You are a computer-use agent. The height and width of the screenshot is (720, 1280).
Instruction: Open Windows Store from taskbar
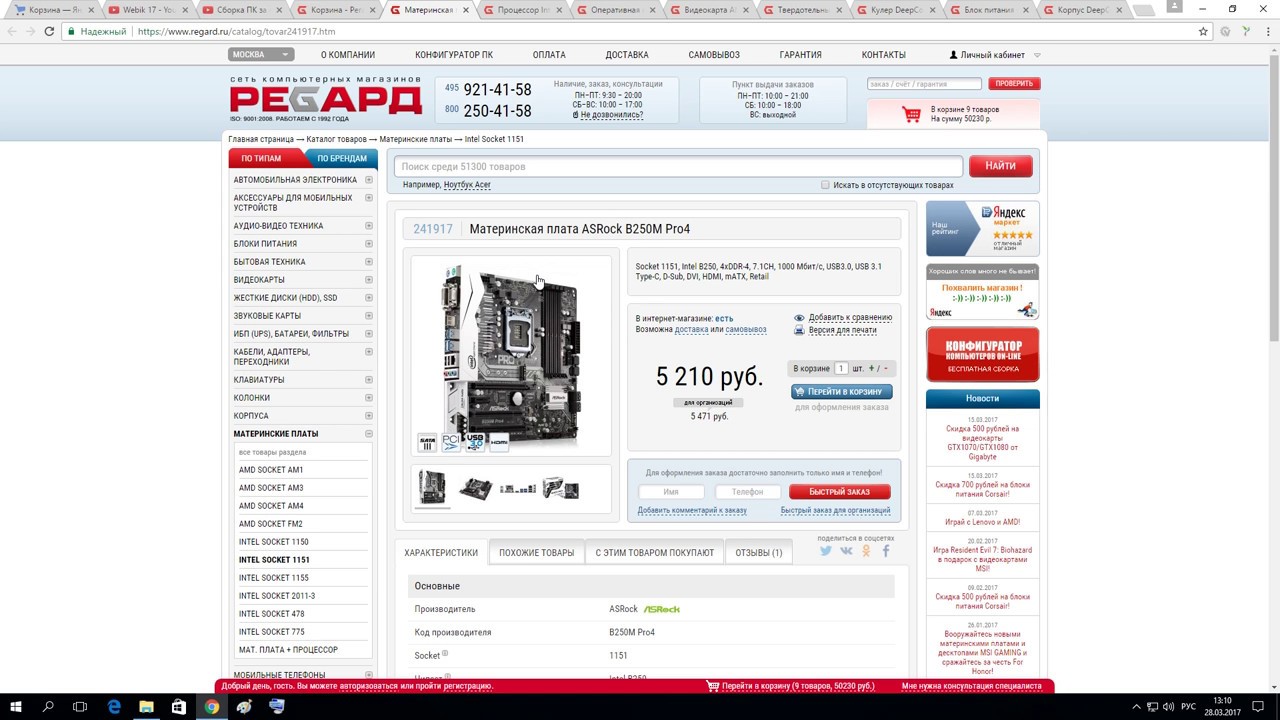point(179,706)
